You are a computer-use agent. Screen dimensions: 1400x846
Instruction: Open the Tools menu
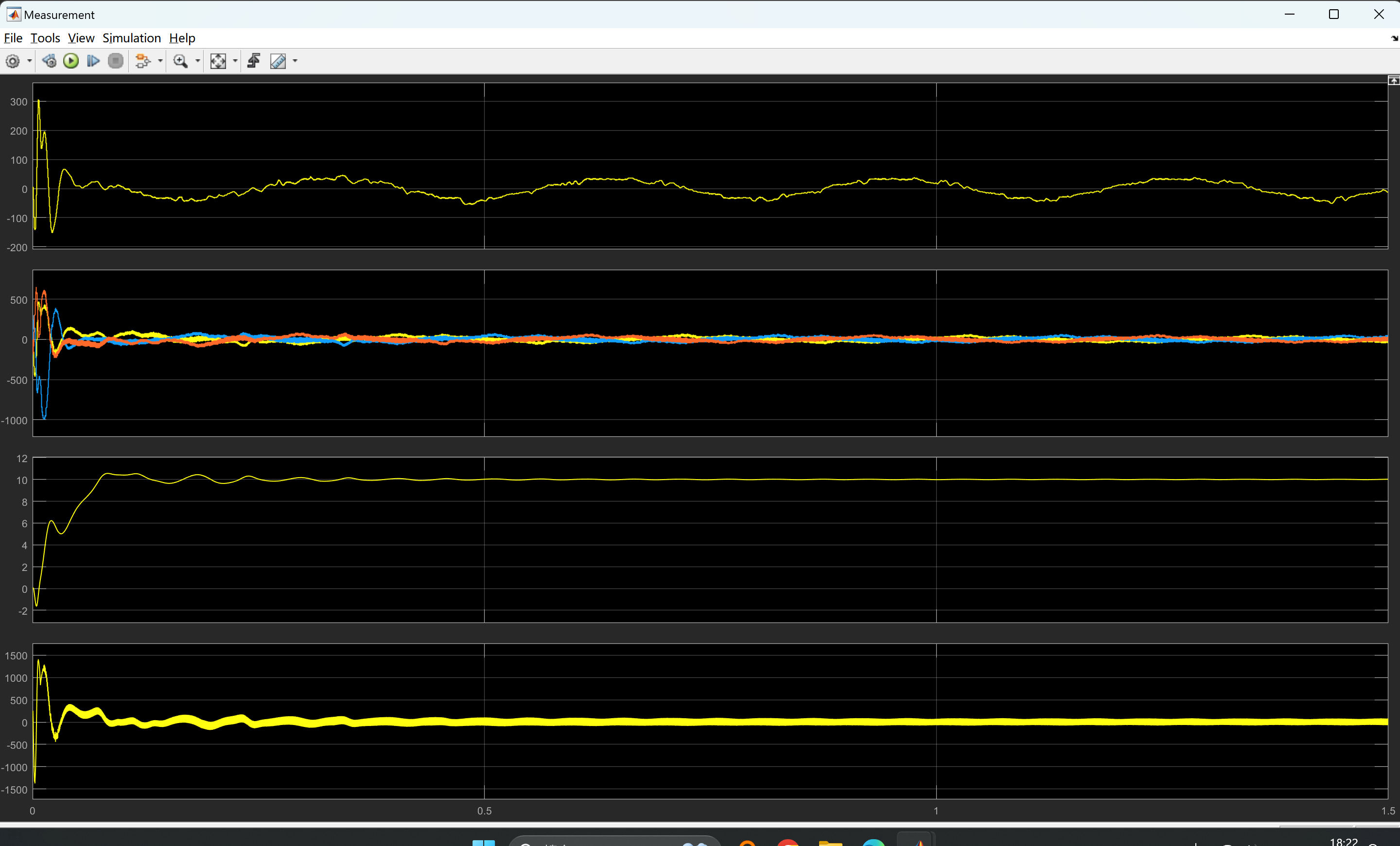pos(46,37)
